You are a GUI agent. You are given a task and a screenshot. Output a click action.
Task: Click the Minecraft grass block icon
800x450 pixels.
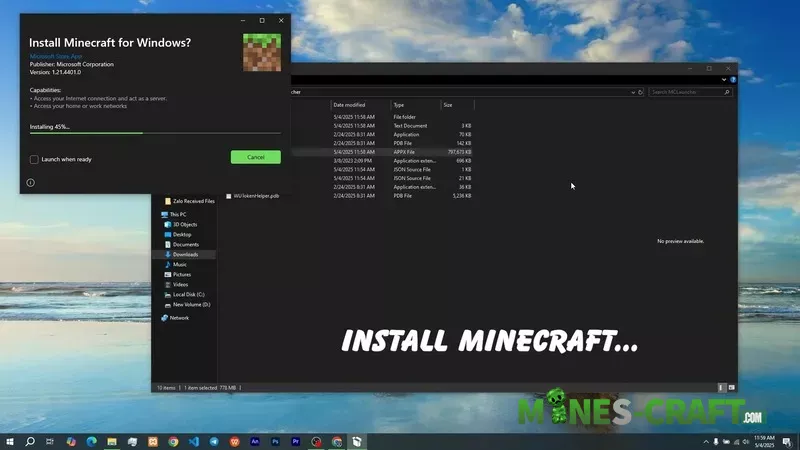(262, 52)
